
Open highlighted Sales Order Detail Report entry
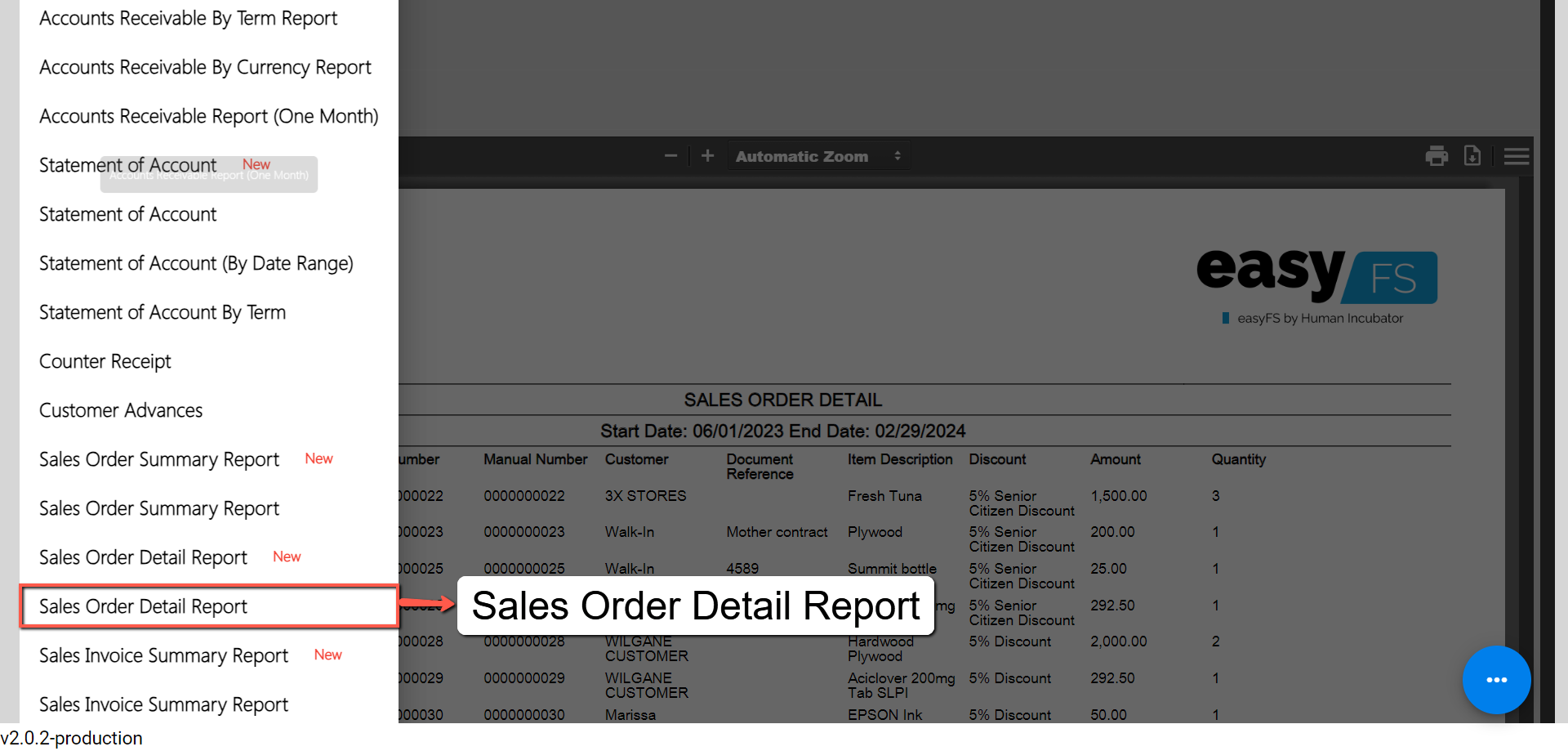tap(209, 606)
